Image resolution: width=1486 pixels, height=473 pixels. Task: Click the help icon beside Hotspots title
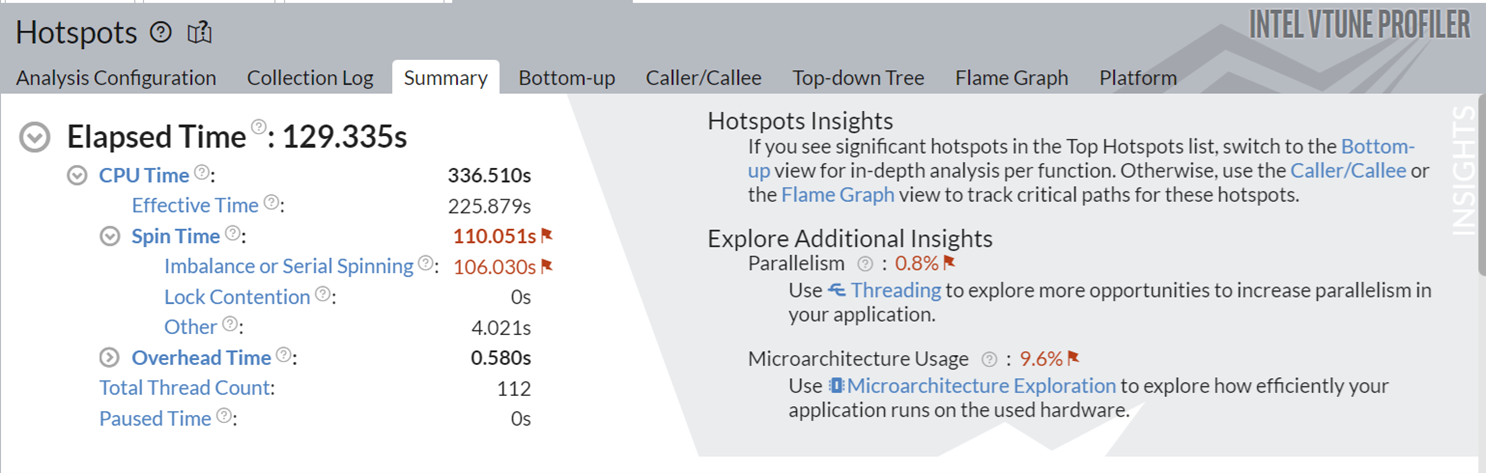tap(161, 33)
